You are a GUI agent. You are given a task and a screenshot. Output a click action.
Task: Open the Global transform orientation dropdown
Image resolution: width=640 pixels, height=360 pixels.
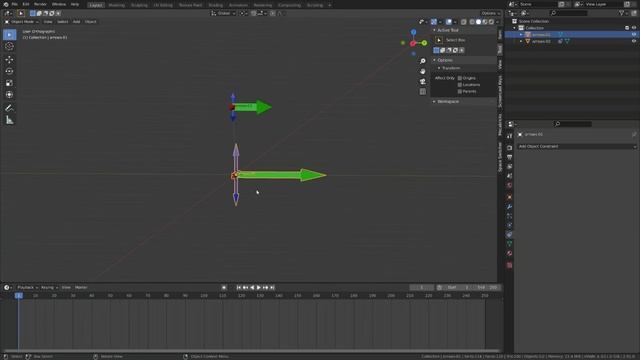point(223,13)
